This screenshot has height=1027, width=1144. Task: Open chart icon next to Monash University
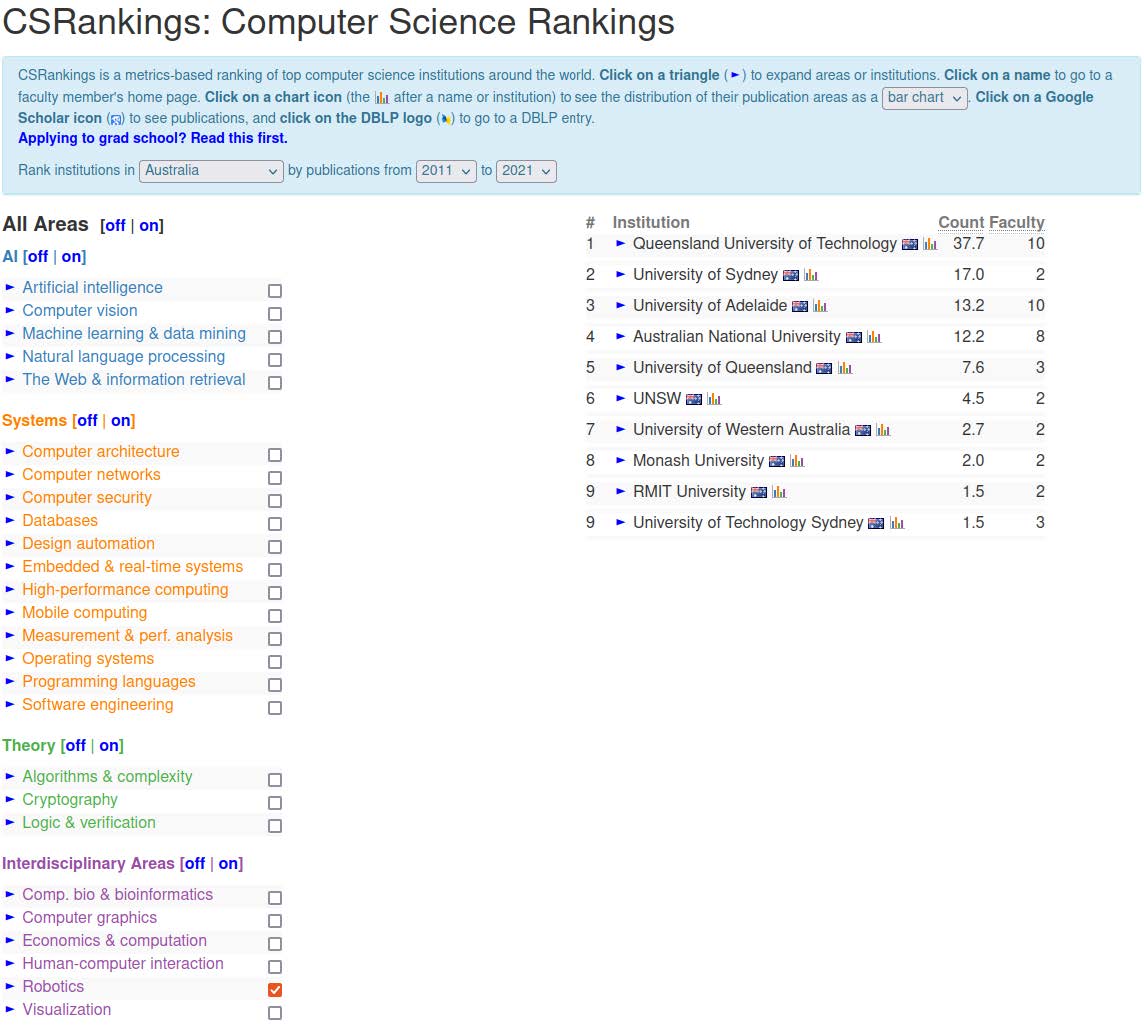coord(797,461)
